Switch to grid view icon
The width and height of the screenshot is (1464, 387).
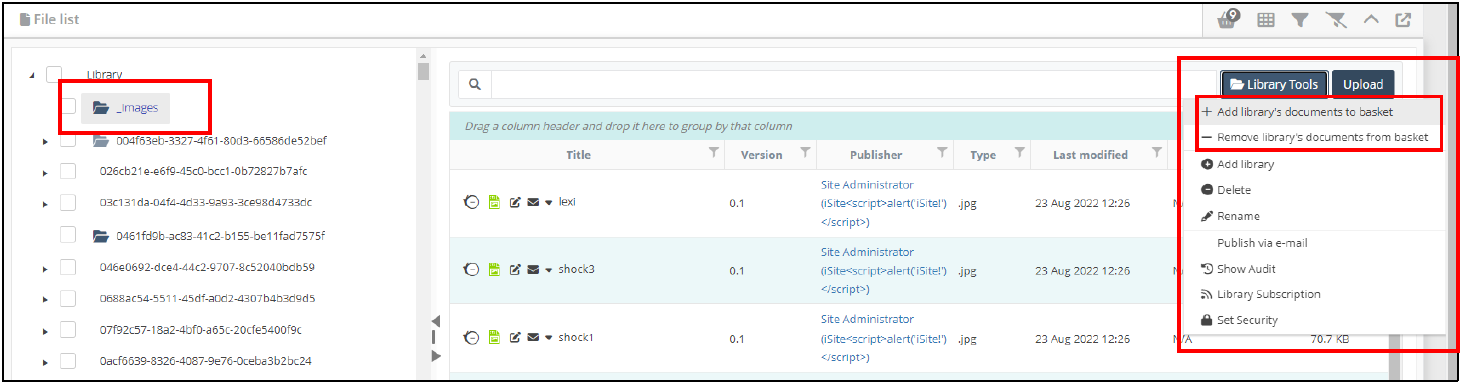click(x=1266, y=20)
